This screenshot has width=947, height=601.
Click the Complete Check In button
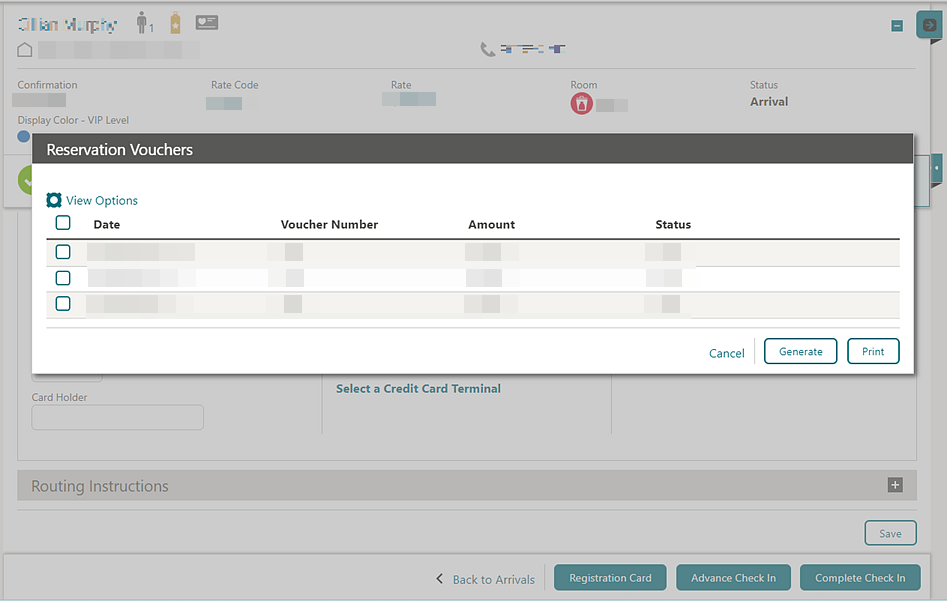[860, 578]
